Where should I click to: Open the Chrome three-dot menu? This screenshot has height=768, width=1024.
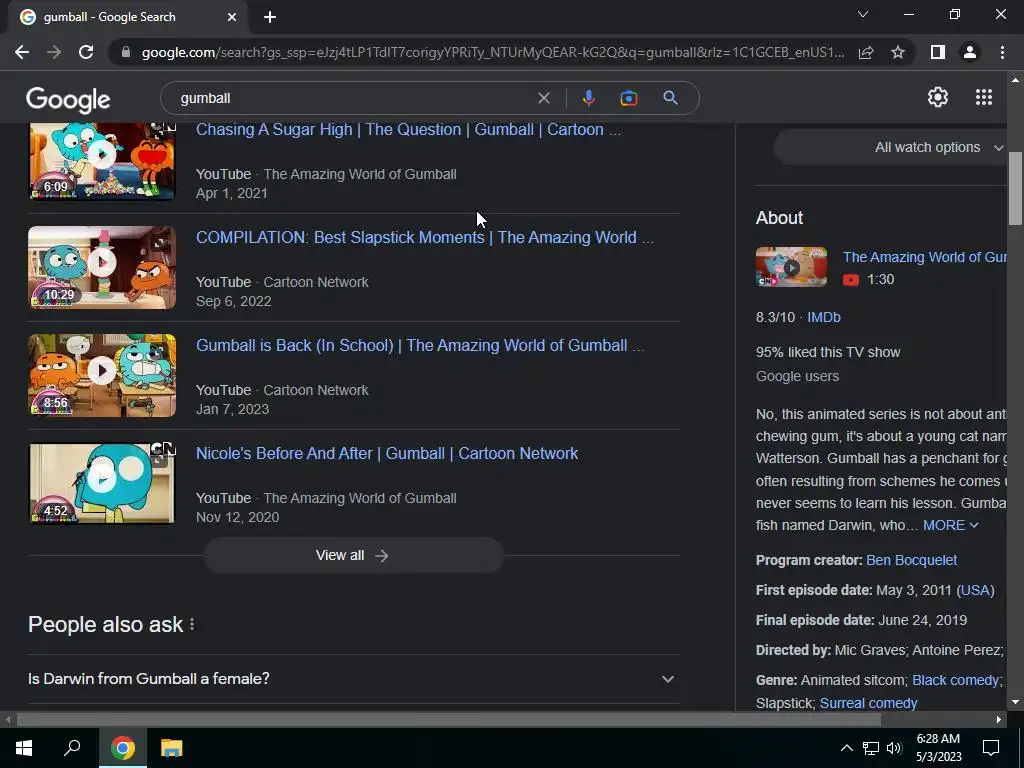(x=1002, y=52)
